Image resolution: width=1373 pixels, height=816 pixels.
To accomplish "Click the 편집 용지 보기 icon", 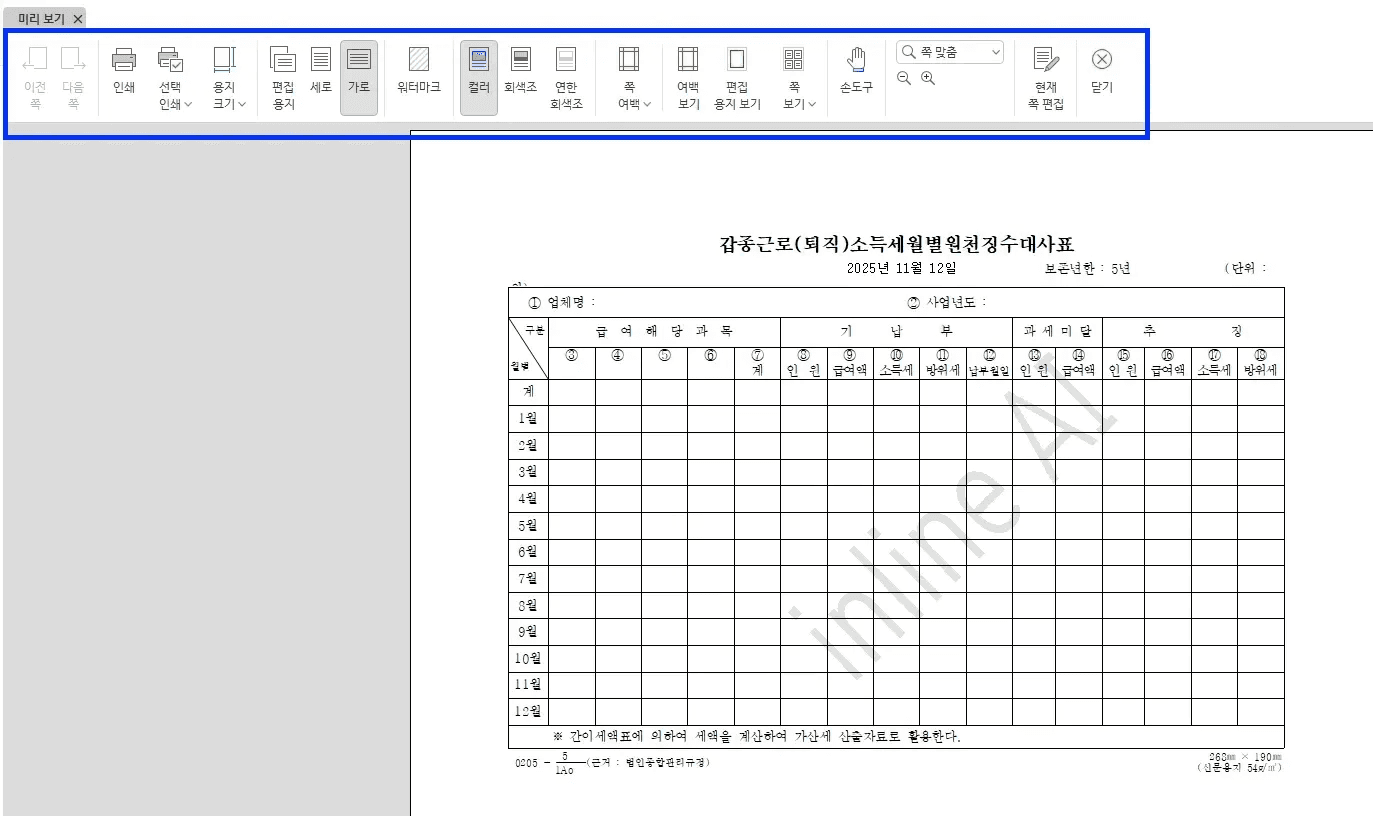I will pos(738,75).
